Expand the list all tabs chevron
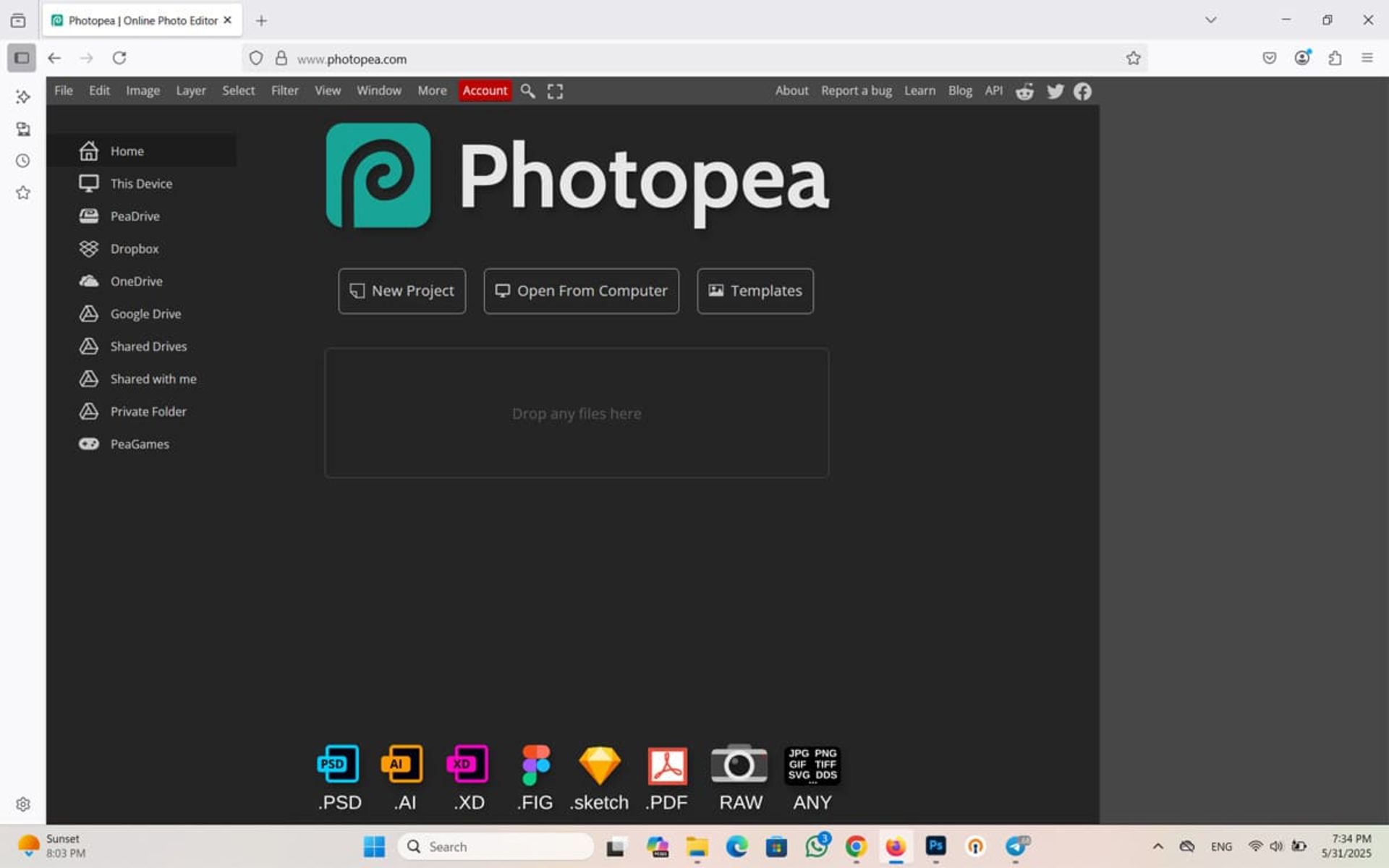The width and height of the screenshot is (1389, 868). click(x=1210, y=20)
